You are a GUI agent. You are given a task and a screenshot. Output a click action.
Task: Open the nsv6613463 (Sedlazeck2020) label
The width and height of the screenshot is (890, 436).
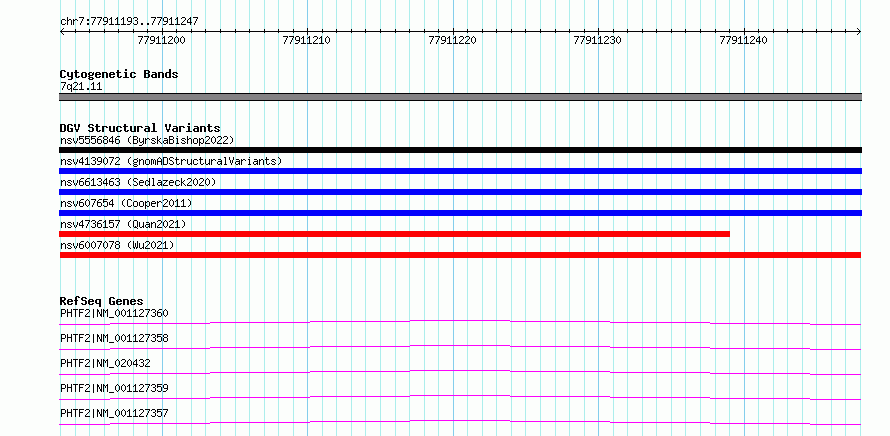click(138, 182)
